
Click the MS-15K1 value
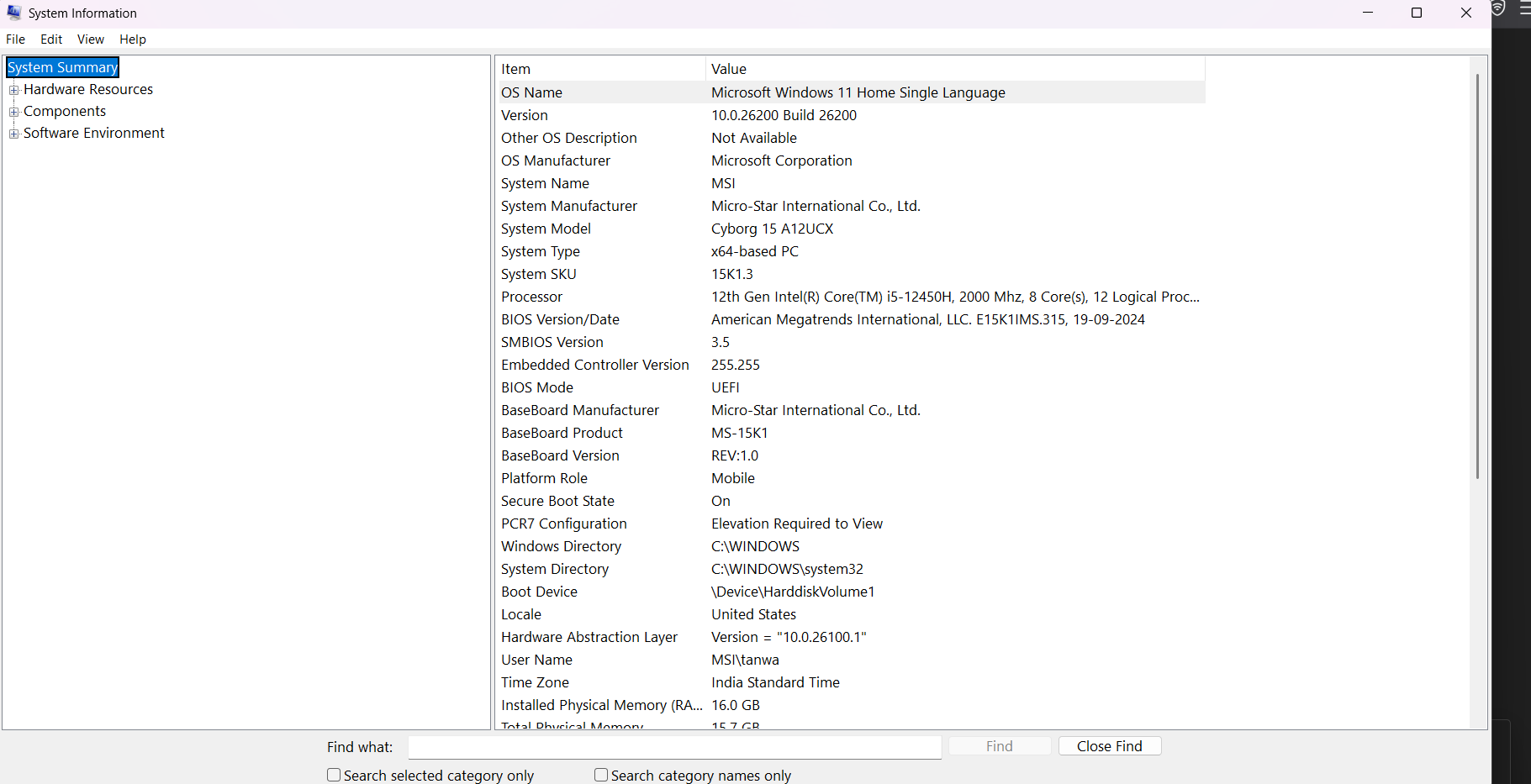pos(740,433)
